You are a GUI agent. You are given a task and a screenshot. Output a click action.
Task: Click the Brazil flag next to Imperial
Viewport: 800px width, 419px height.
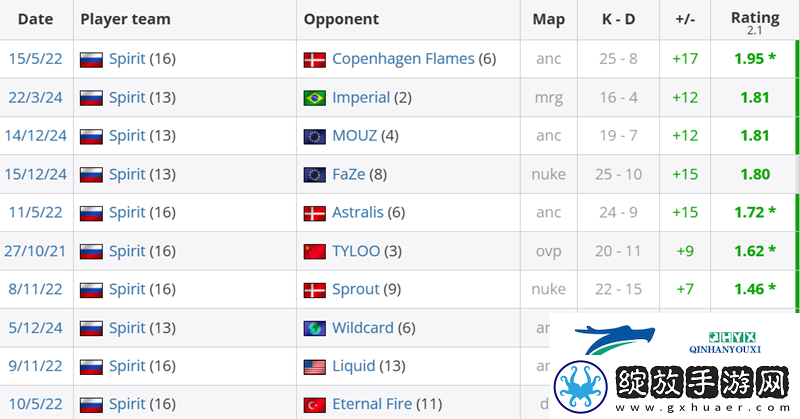314,98
